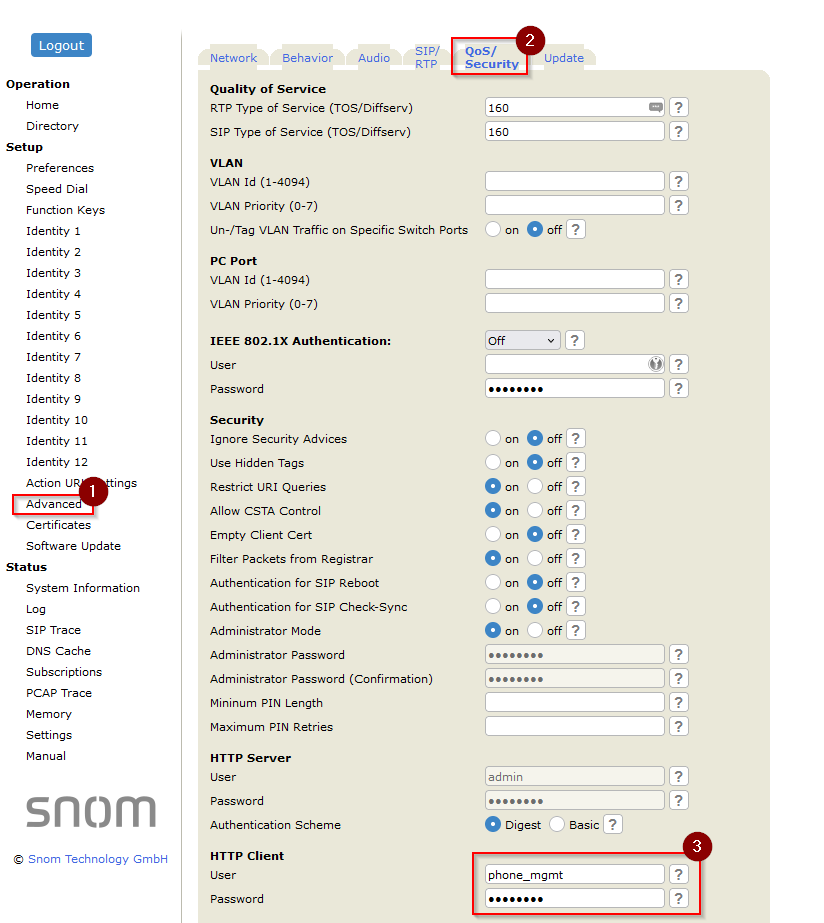The image size is (824, 923).
Task: Open Function Keys in Setup sidebar
Action: point(65,210)
